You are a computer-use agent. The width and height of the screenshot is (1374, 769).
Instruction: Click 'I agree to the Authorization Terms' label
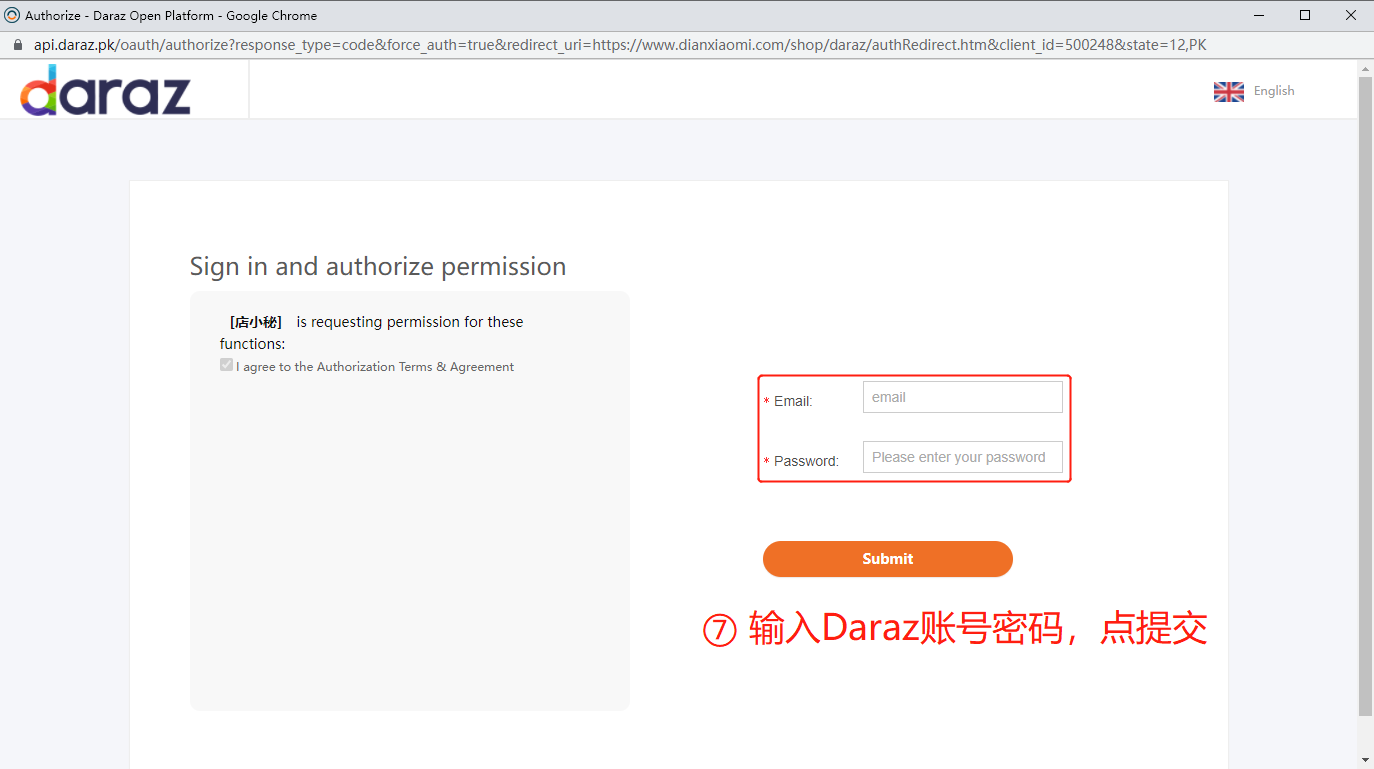[x=375, y=367]
